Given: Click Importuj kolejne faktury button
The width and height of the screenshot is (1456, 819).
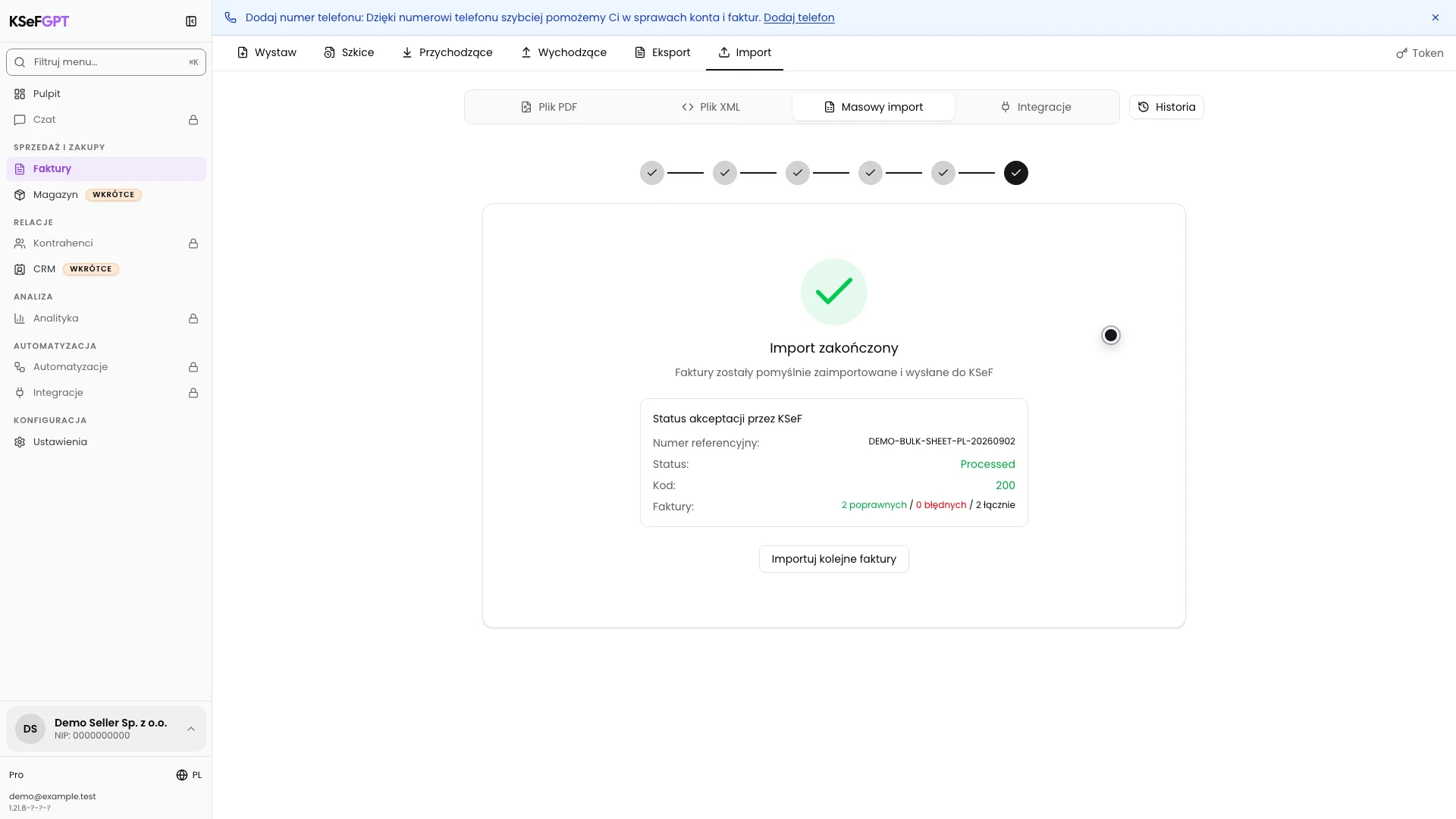Looking at the screenshot, I should tap(834, 559).
